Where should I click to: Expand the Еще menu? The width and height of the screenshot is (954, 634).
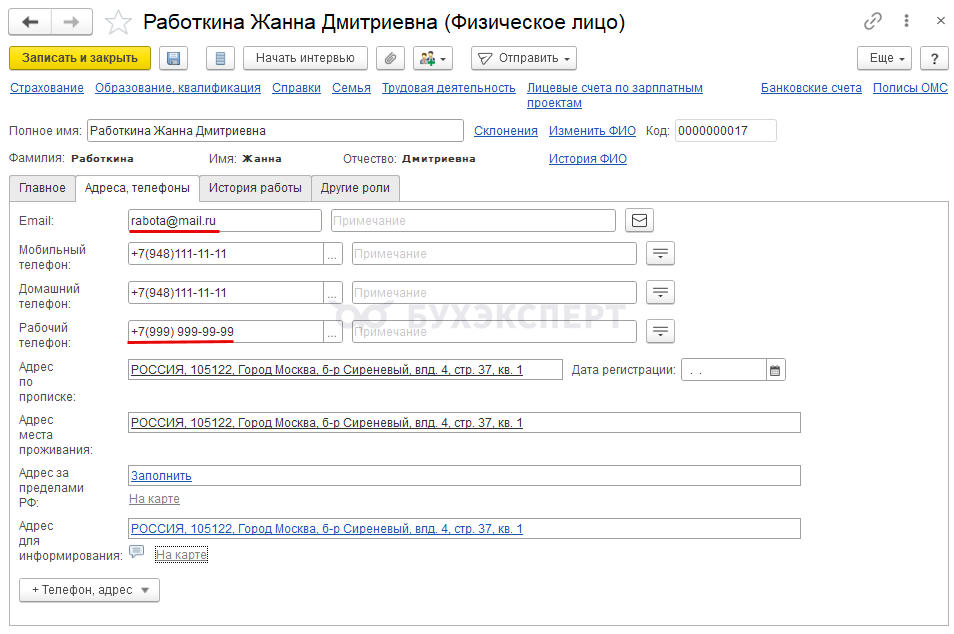pos(884,58)
